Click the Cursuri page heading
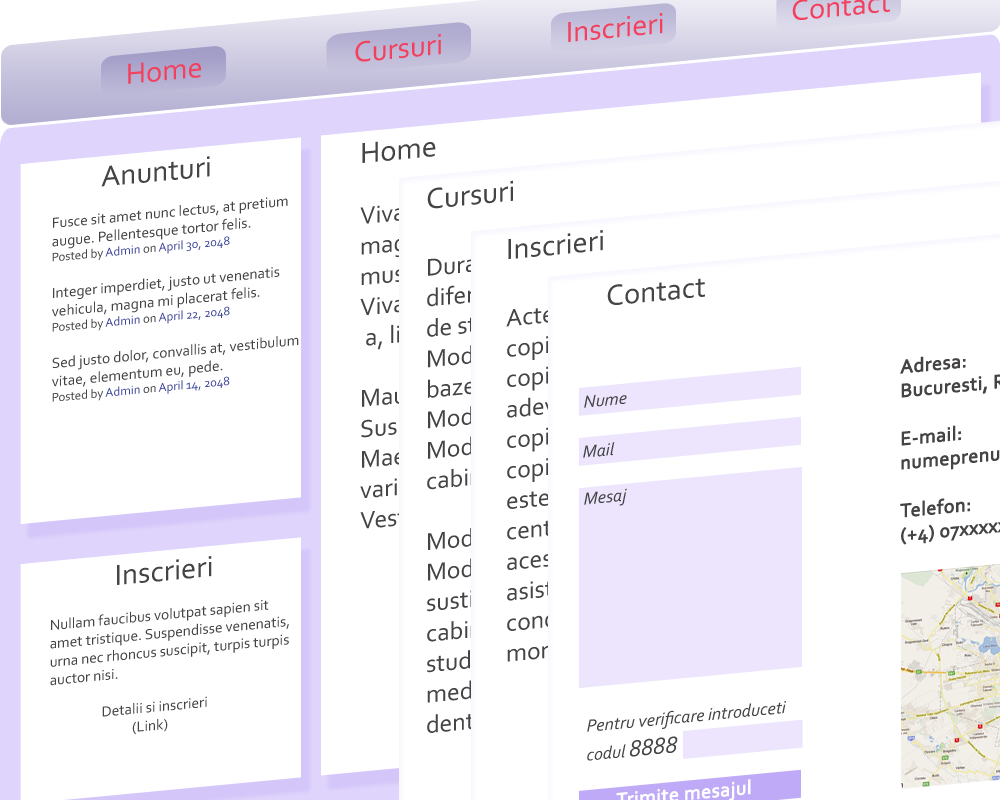Image resolution: width=1000 pixels, height=800 pixels. pos(471,195)
